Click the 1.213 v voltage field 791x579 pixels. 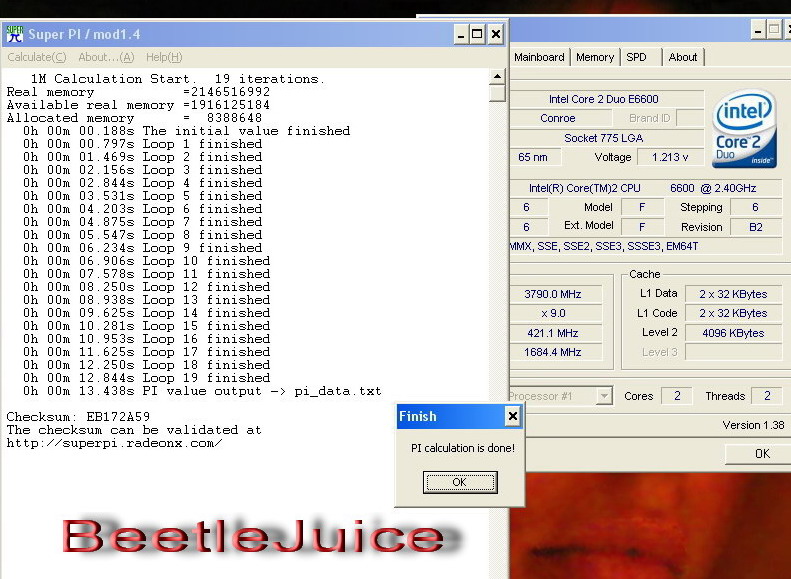(670, 157)
